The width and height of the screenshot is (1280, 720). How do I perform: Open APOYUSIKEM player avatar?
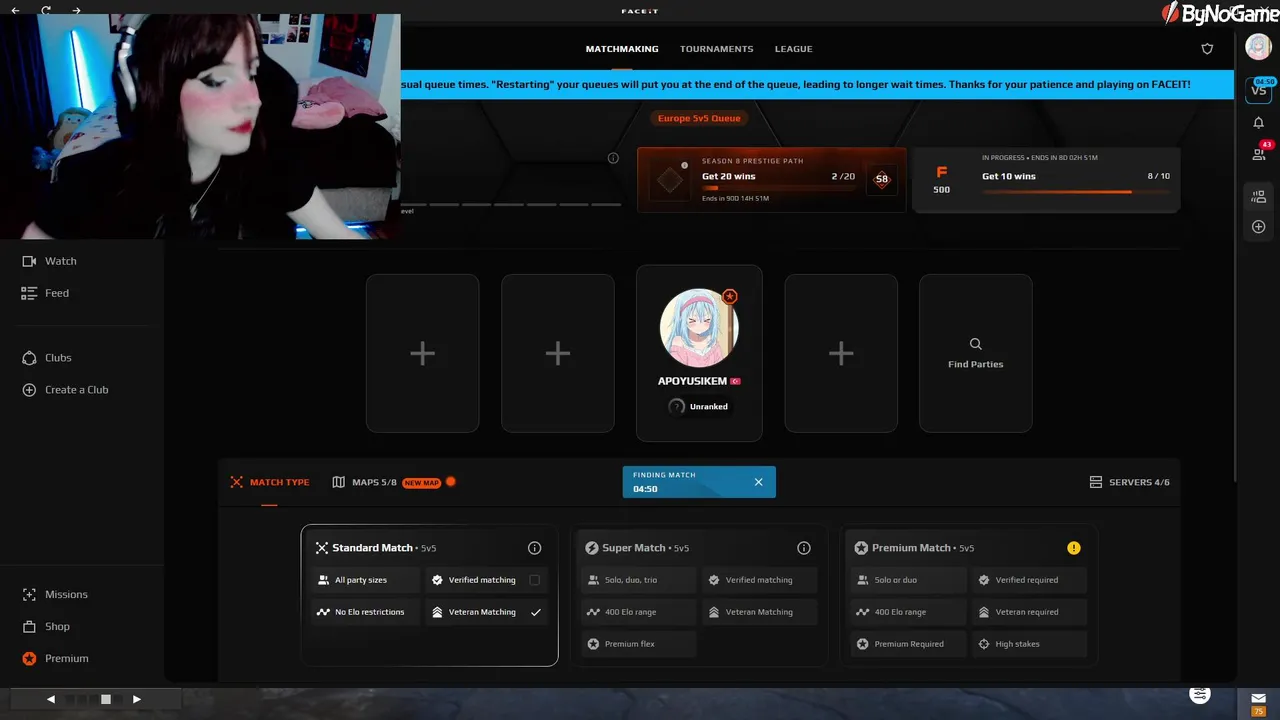[x=699, y=328]
